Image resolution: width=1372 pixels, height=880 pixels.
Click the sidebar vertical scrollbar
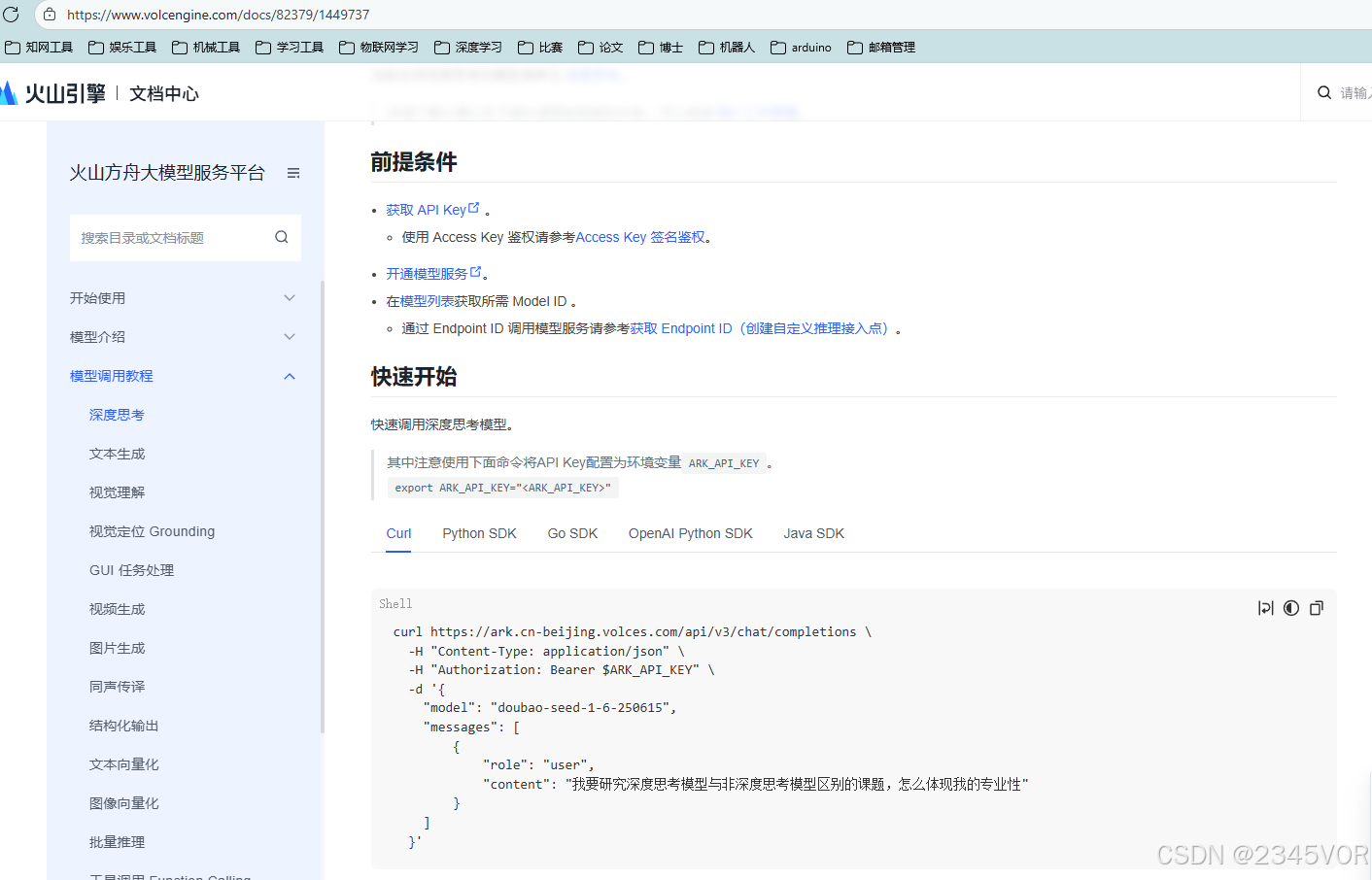tap(322, 505)
